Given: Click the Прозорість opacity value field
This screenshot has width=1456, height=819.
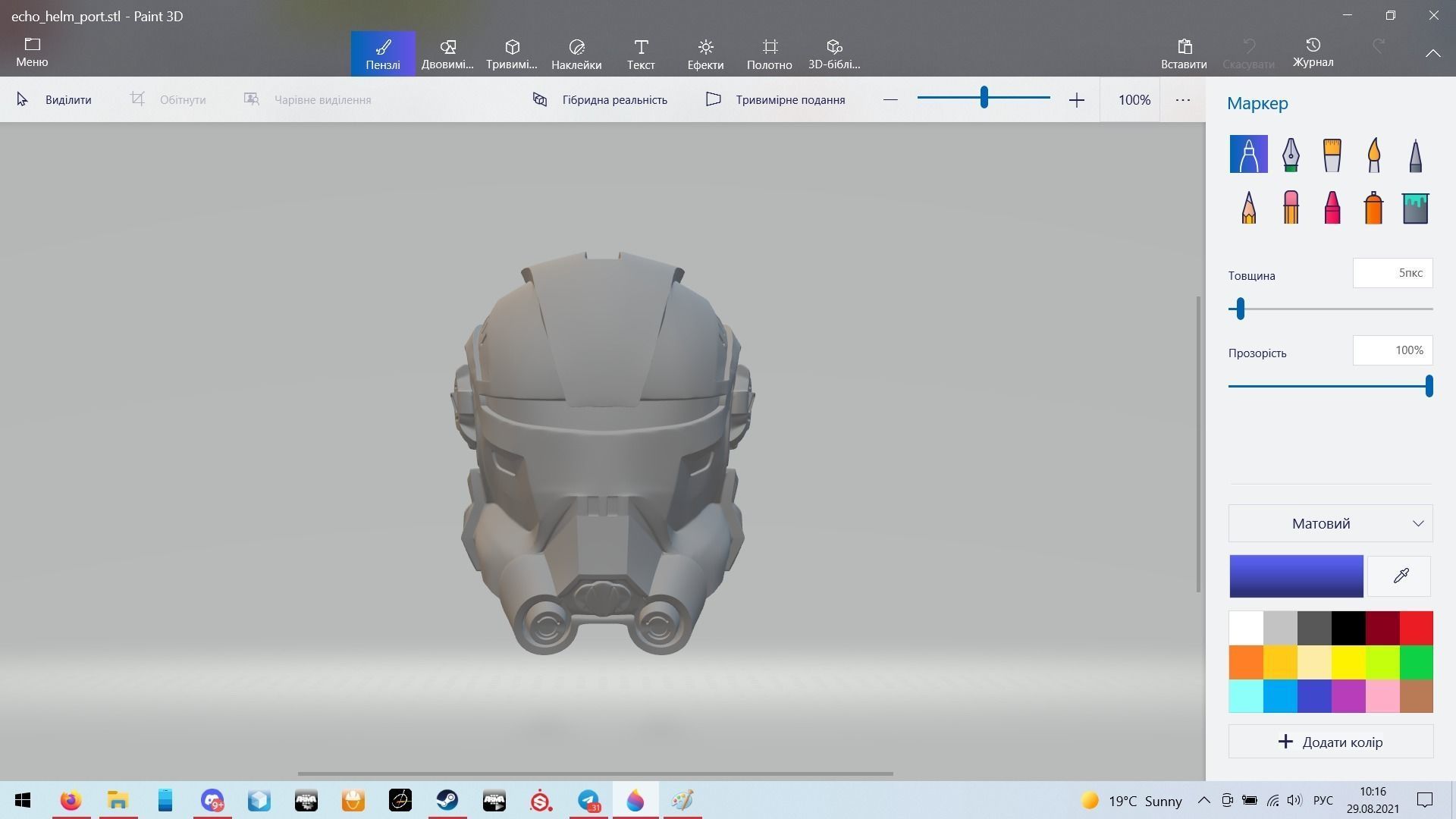Looking at the screenshot, I should 1392,350.
